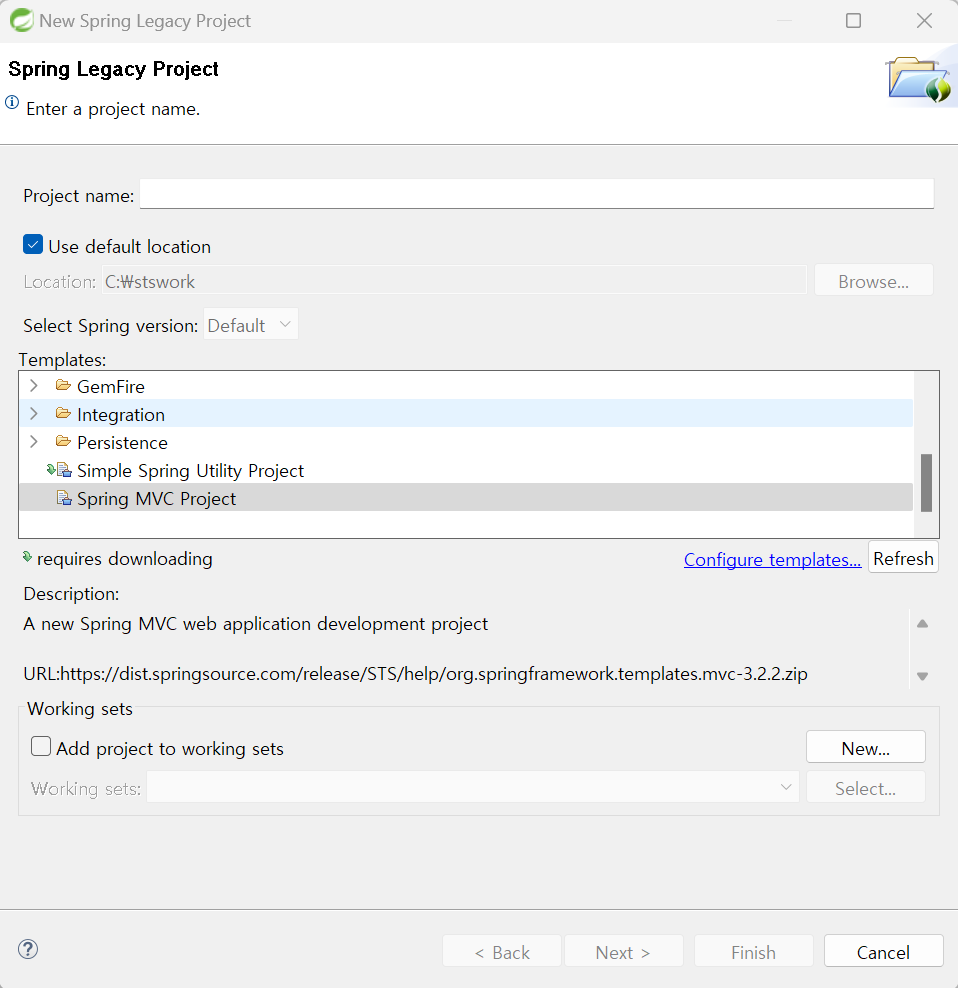Screen dimensions: 958x988
Task: Click the requires downloading green arrow icon
Action: pyautogui.click(x=27, y=556)
